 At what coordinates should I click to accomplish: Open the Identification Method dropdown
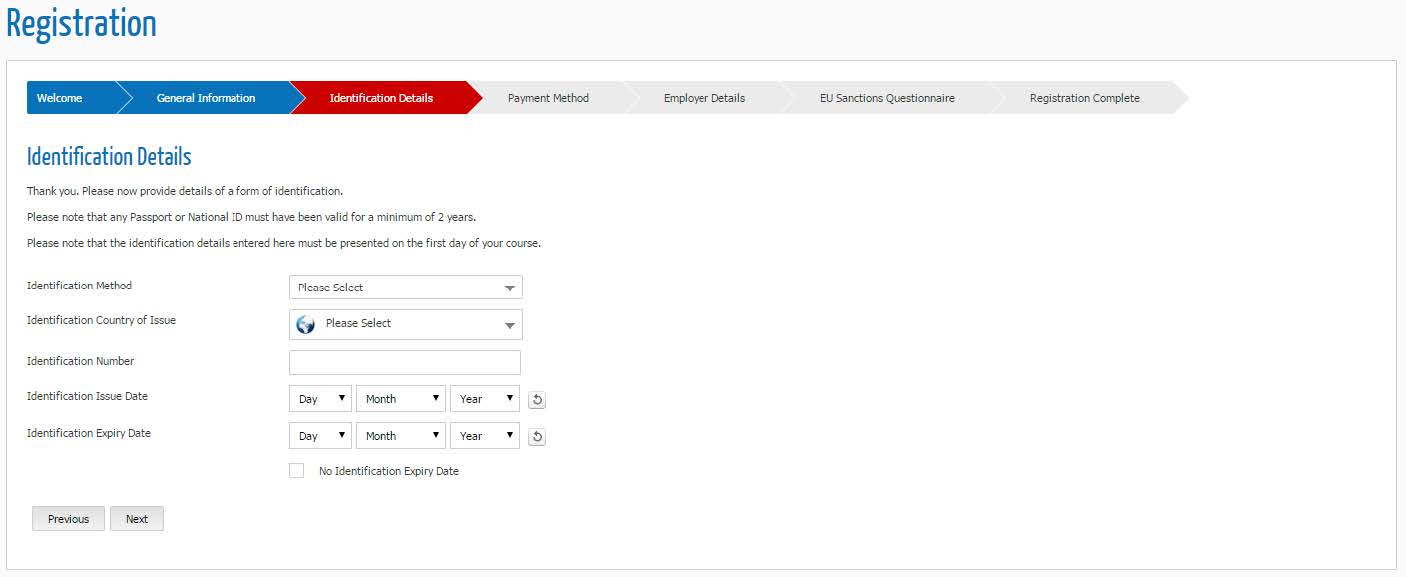coord(405,288)
